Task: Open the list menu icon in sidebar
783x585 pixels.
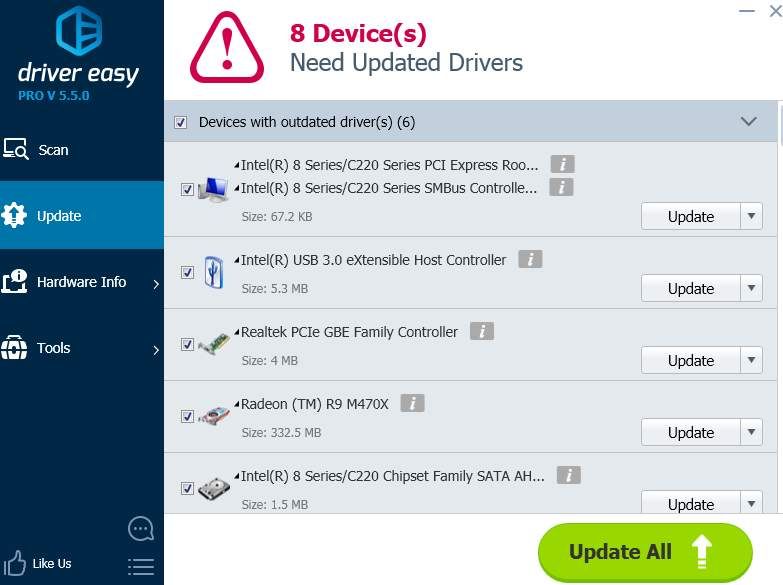Action: pos(141,565)
